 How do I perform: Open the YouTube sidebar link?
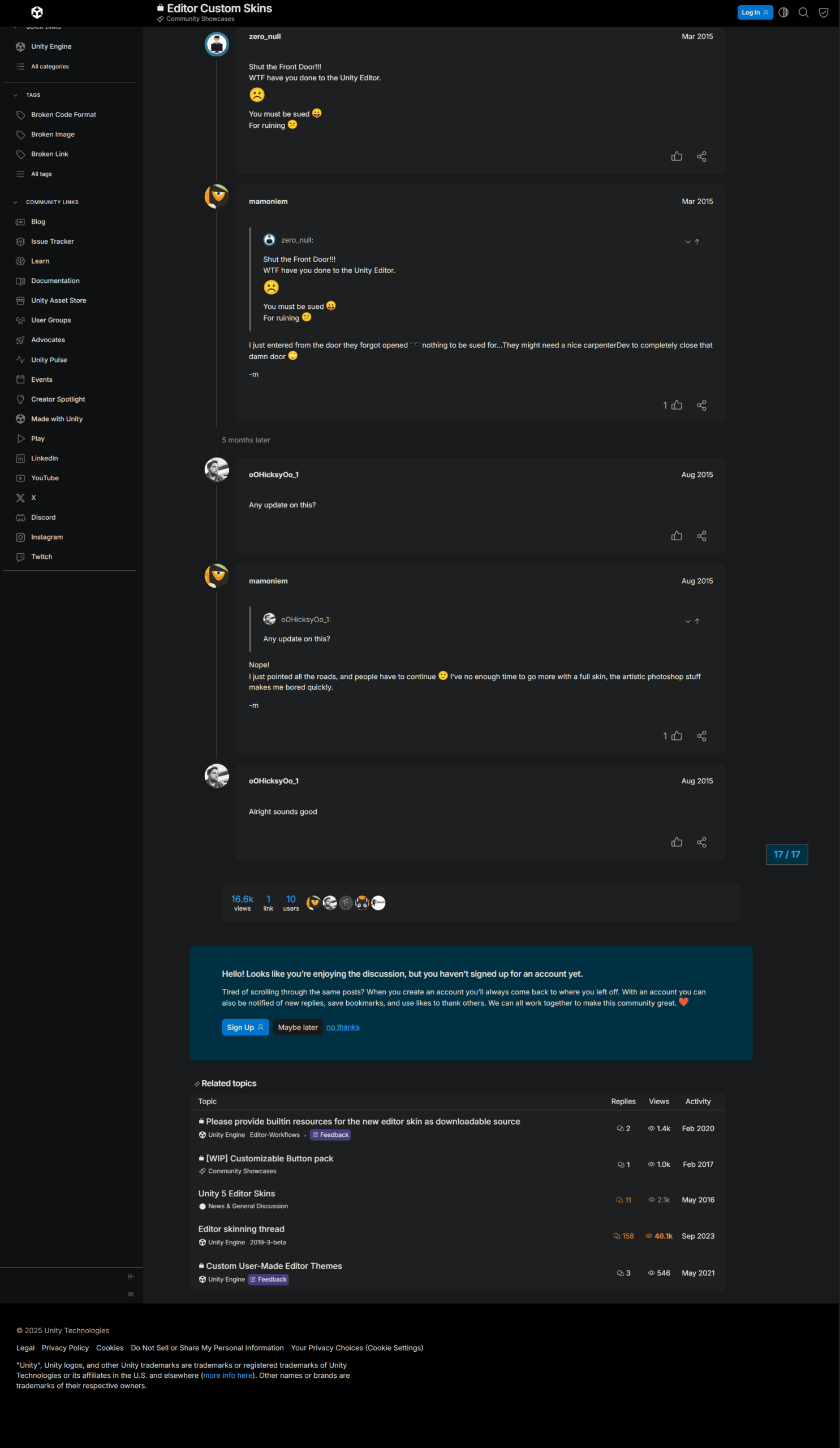coord(45,478)
